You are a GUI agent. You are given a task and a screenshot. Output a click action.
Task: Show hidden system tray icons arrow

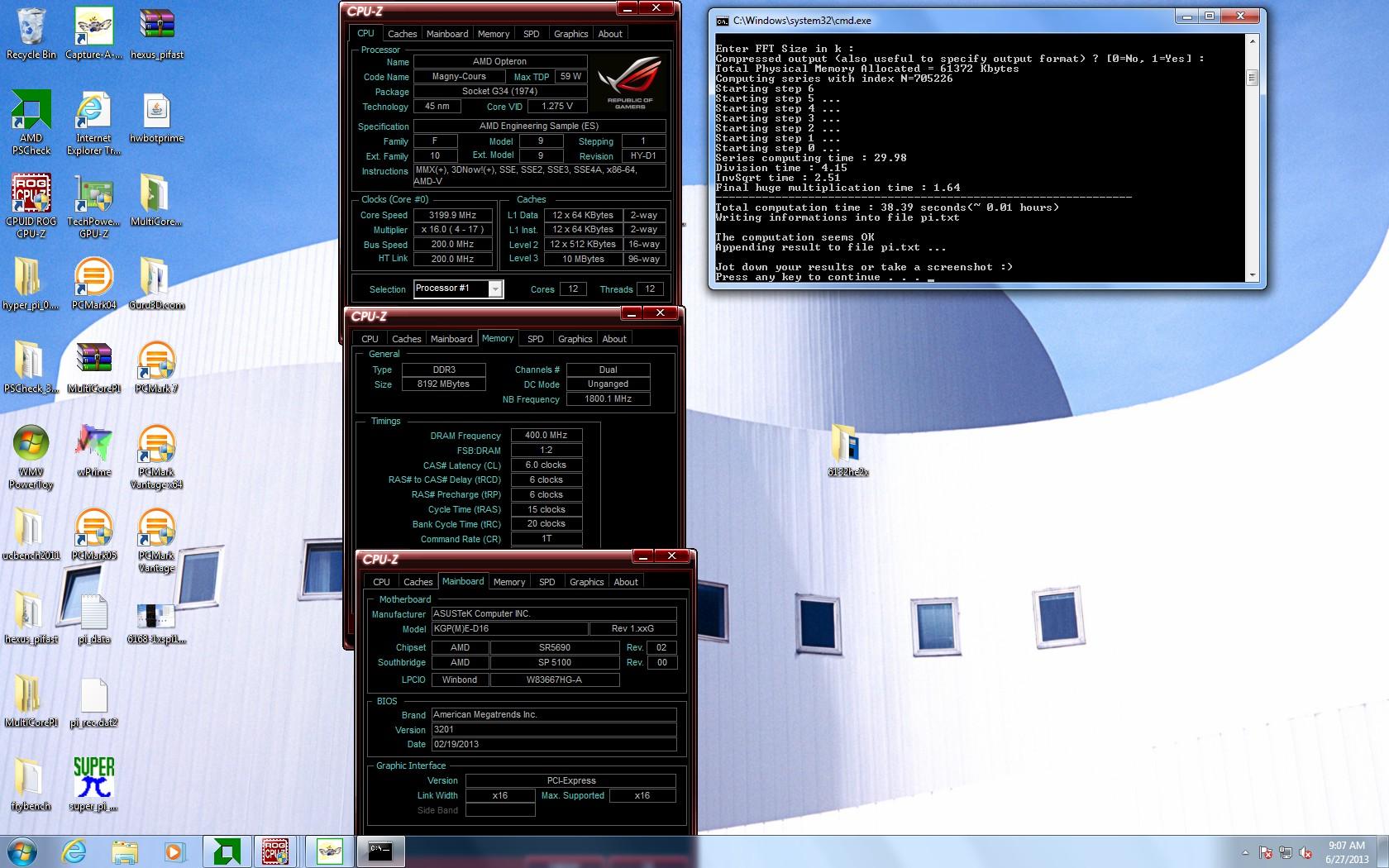(x=1245, y=852)
